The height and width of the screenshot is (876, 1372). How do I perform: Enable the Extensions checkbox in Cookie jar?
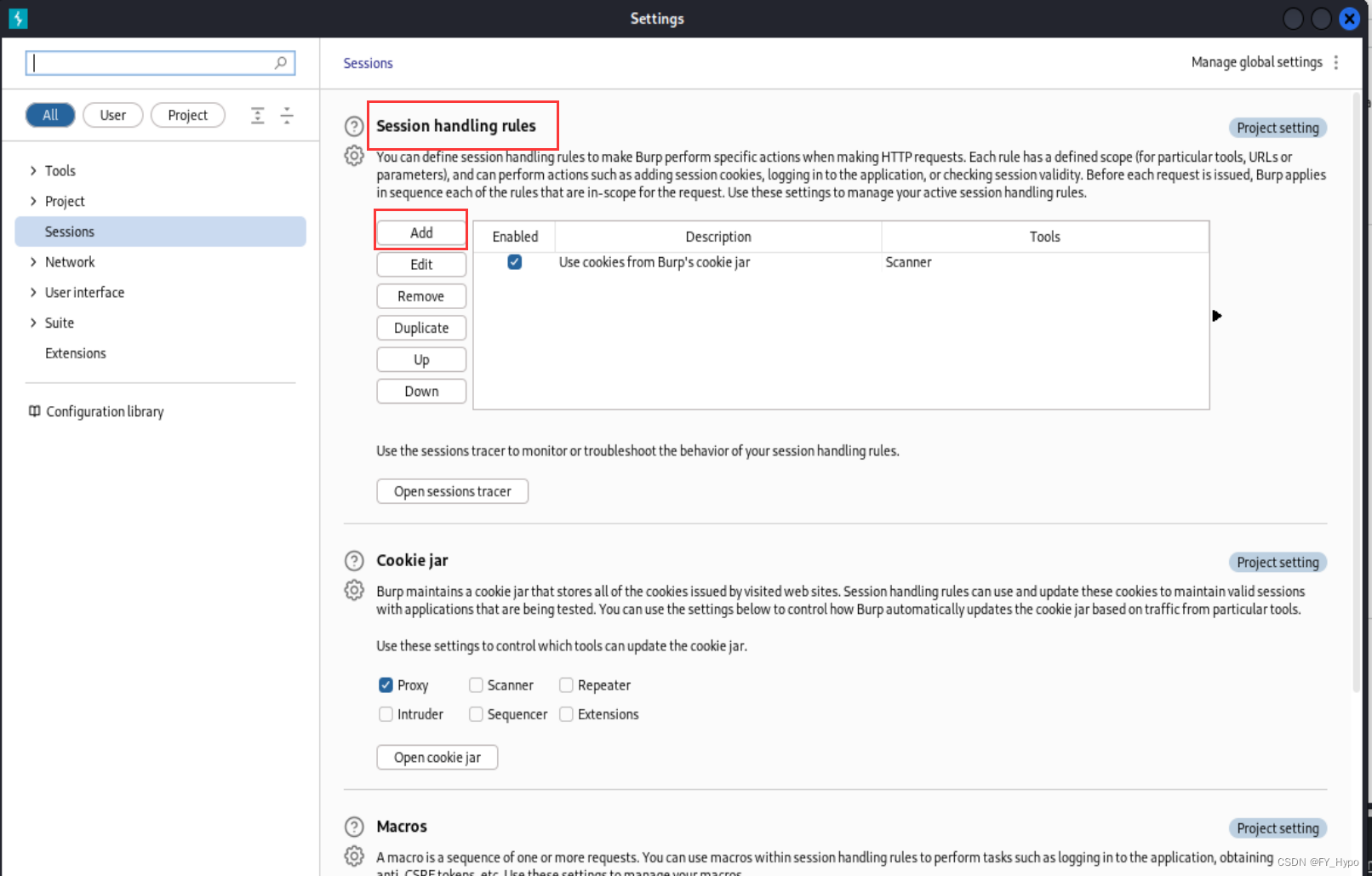coord(566,714)
